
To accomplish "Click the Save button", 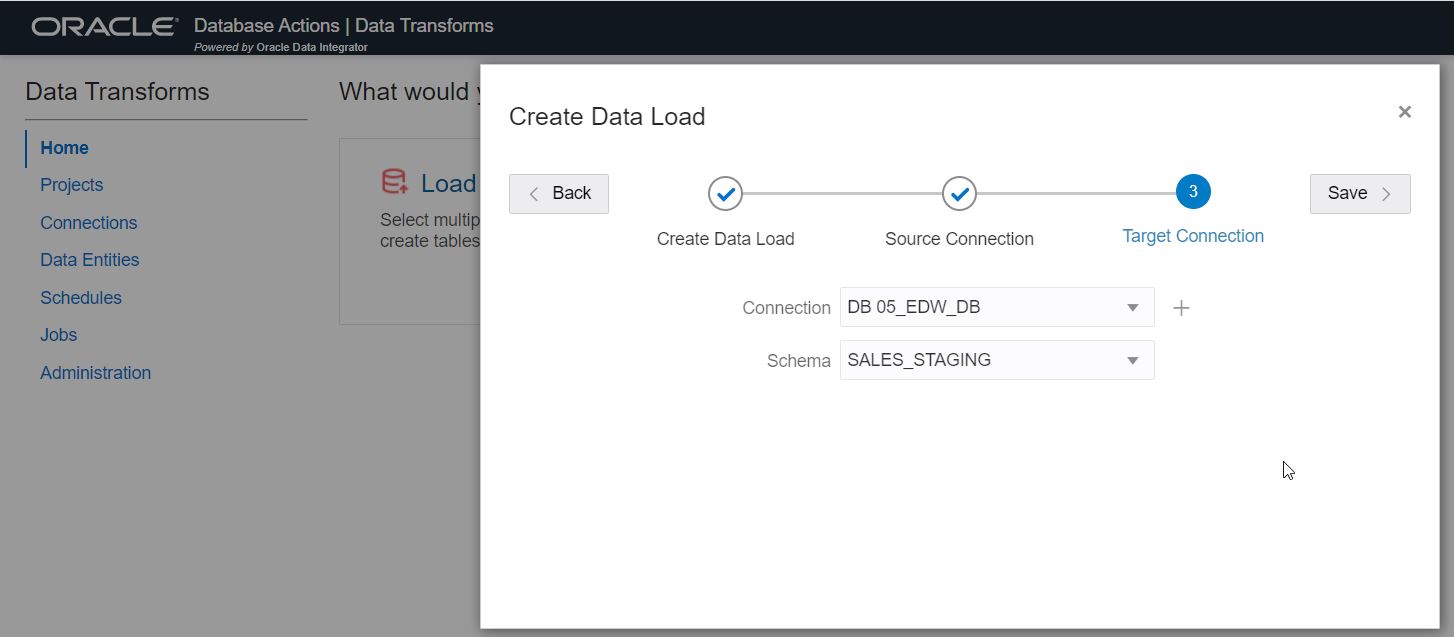I will (x=1359, y=194).
